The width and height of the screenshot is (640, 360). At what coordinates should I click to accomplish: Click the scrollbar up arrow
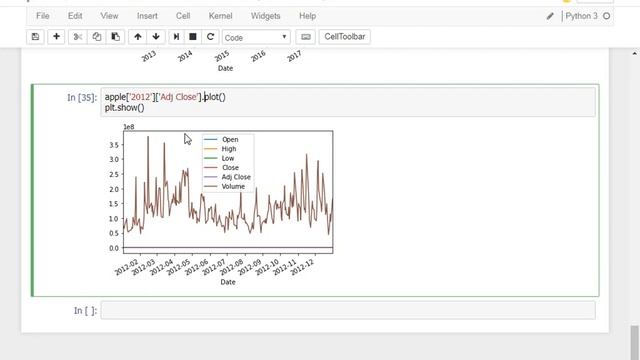pyautogui.click(x=634, y=53)
